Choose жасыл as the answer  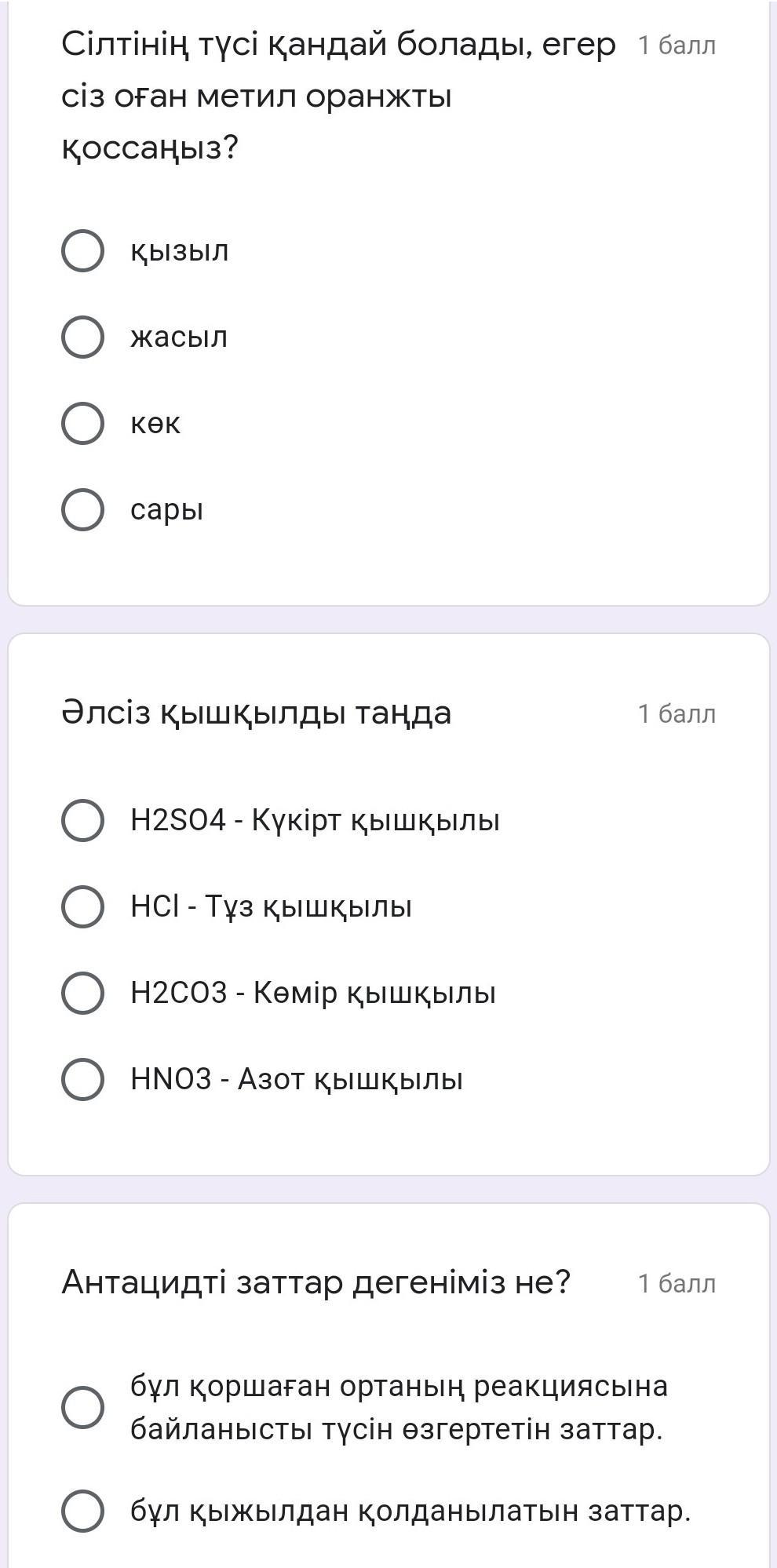[82, 337]
